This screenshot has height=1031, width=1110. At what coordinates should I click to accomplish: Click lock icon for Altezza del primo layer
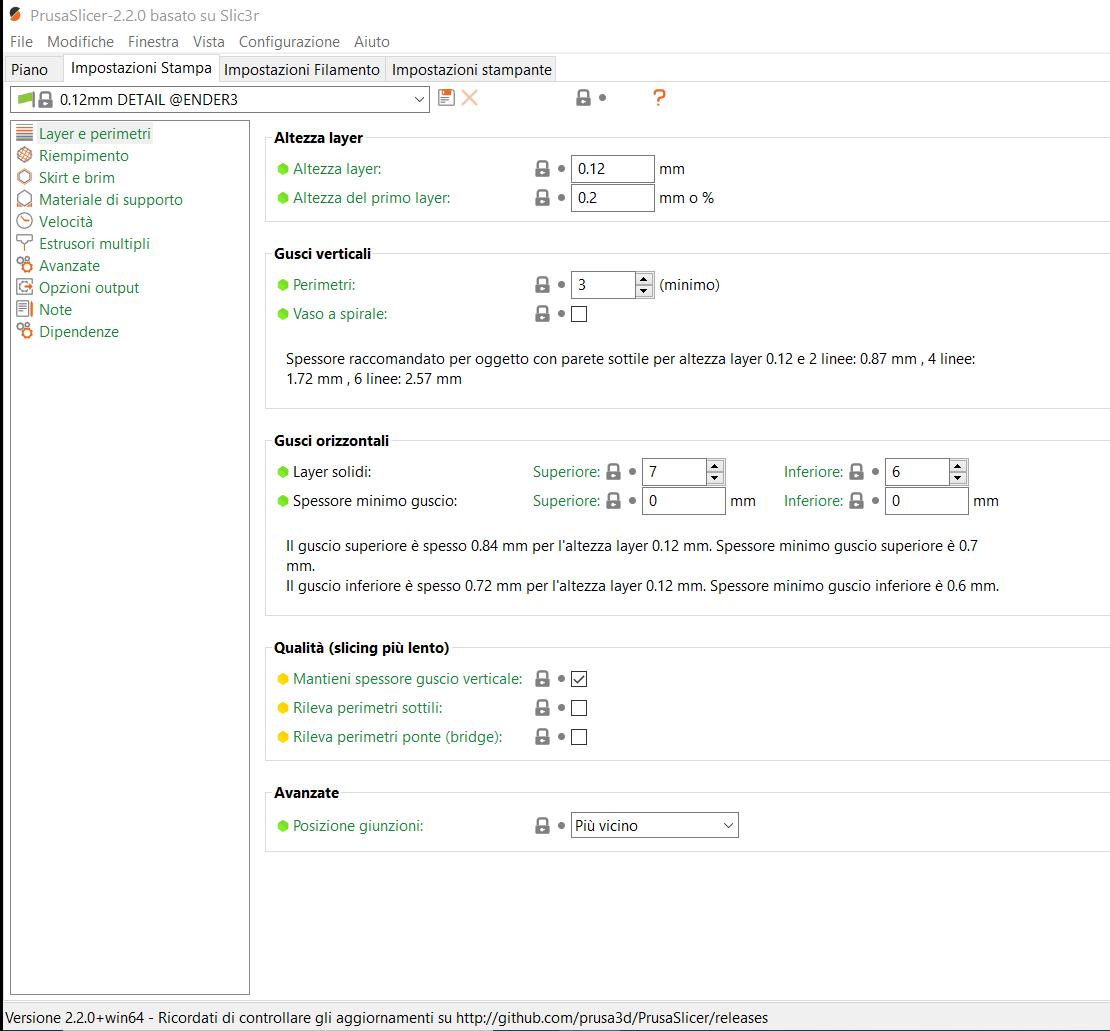[x=542, y=198]
